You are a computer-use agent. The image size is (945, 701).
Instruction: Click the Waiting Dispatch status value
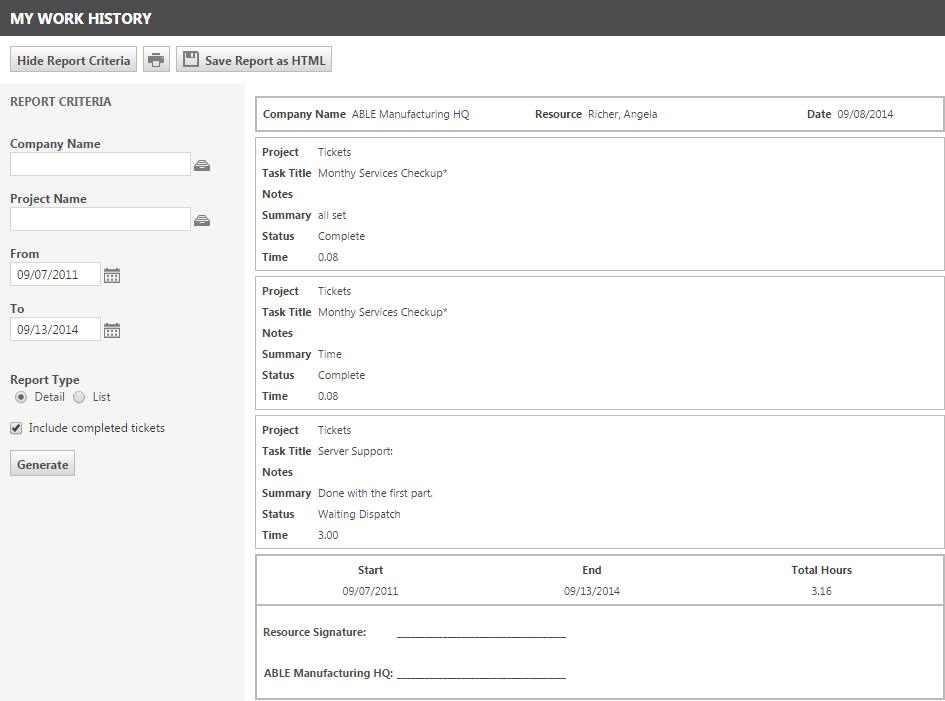pos(359,514)
